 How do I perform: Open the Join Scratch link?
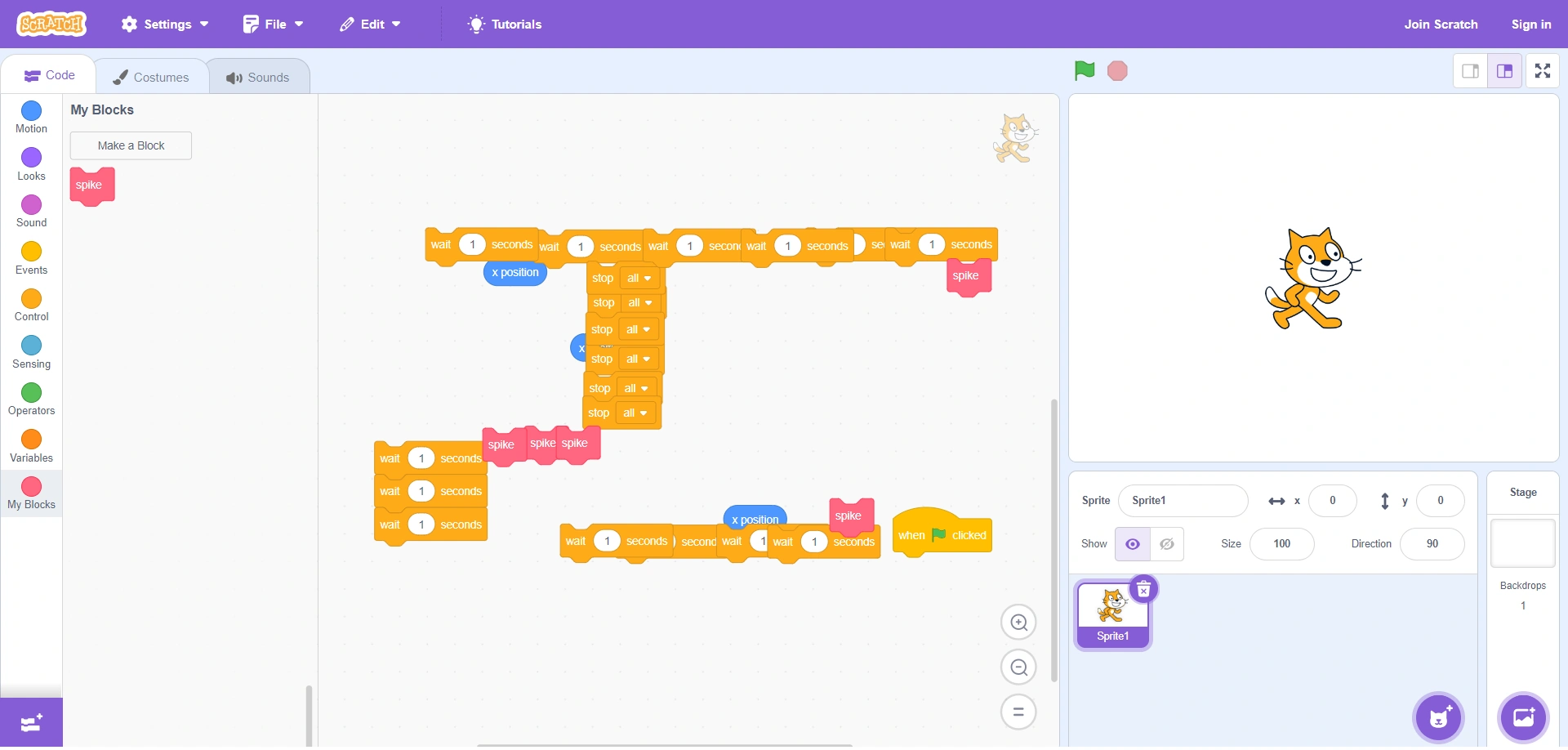tap(1440, 24)
